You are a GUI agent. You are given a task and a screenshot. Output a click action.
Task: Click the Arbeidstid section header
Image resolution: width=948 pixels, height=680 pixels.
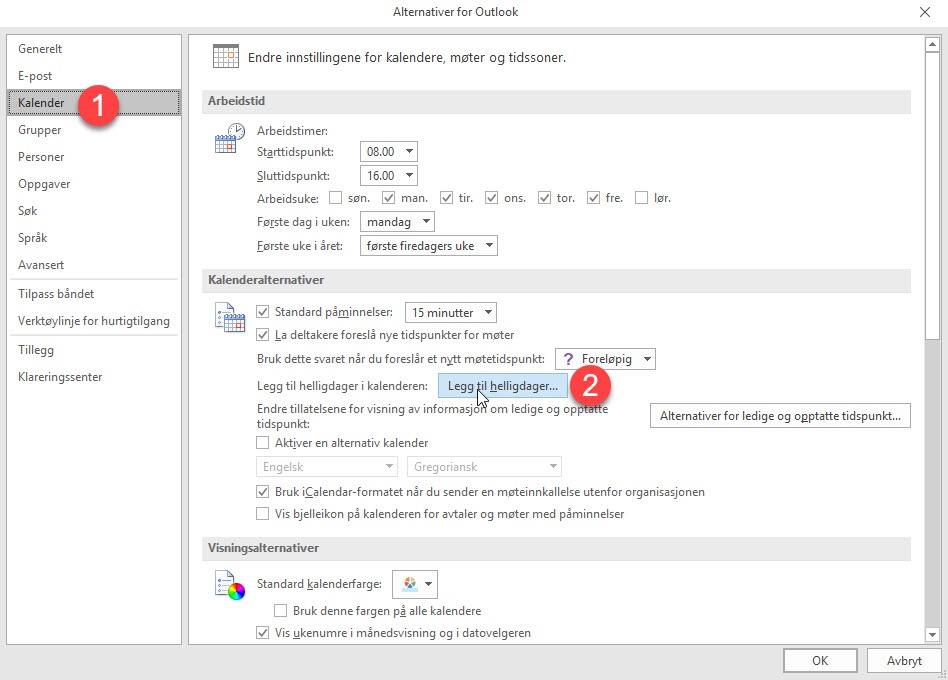pos(556,101)
